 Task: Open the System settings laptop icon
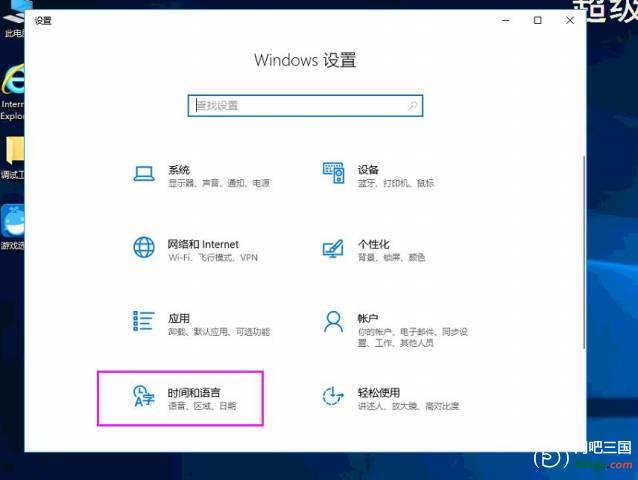144,174
